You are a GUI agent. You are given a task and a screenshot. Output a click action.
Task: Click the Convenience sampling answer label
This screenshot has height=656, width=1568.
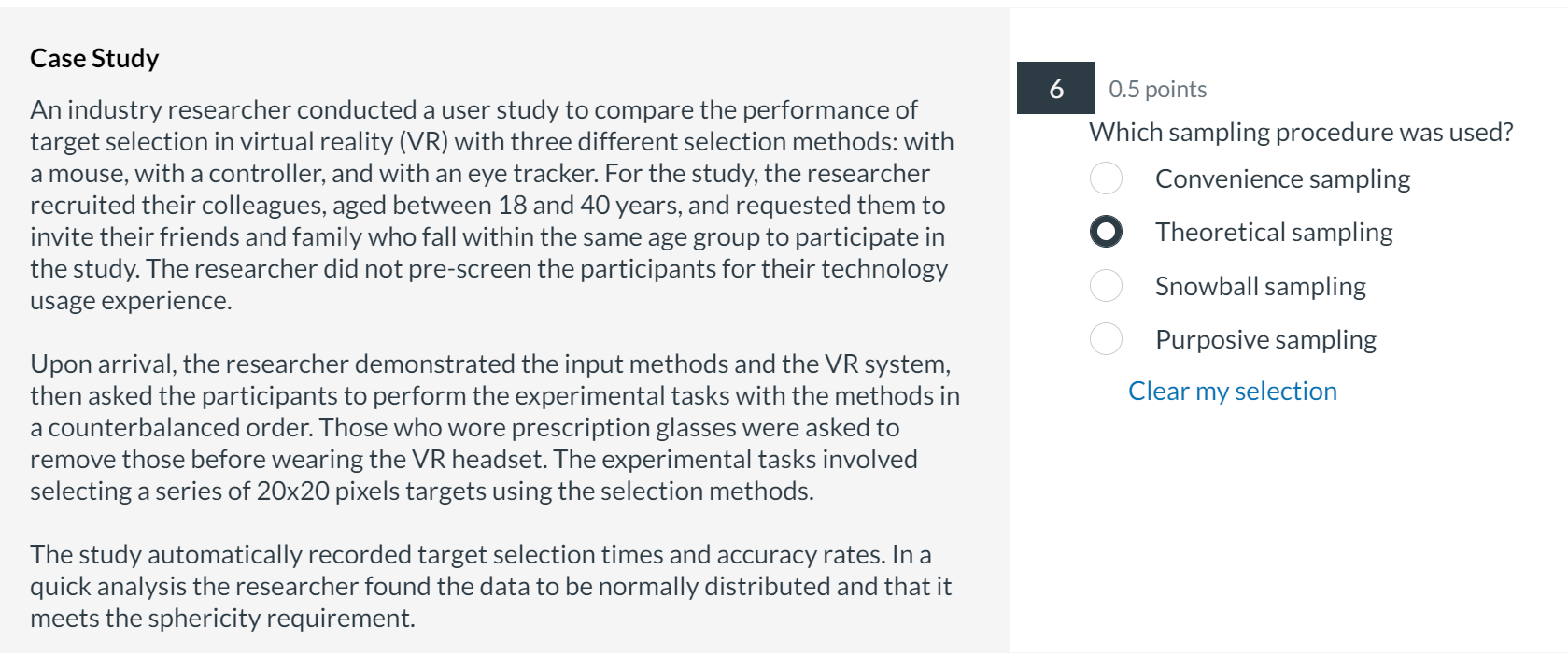pyautogui.click(x=1282, y=178)
